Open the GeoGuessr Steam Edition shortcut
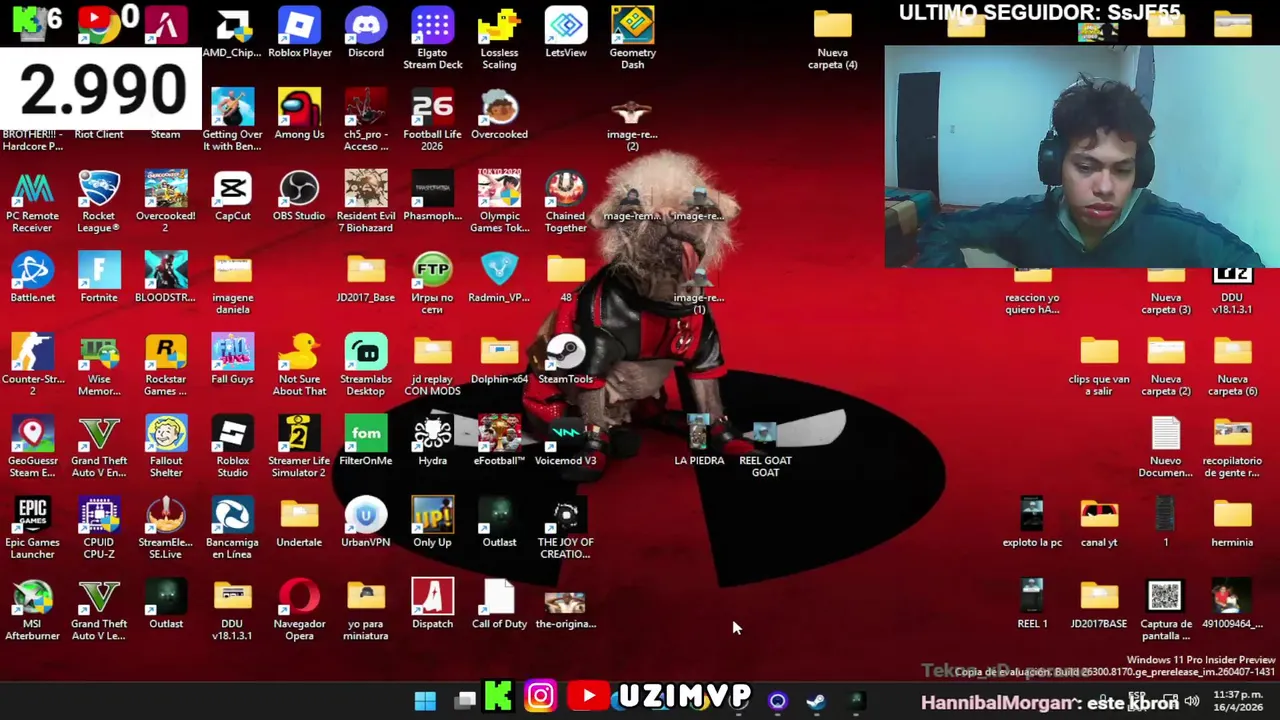This screenshot has width=1280, height=720. [x=32, y=448]
